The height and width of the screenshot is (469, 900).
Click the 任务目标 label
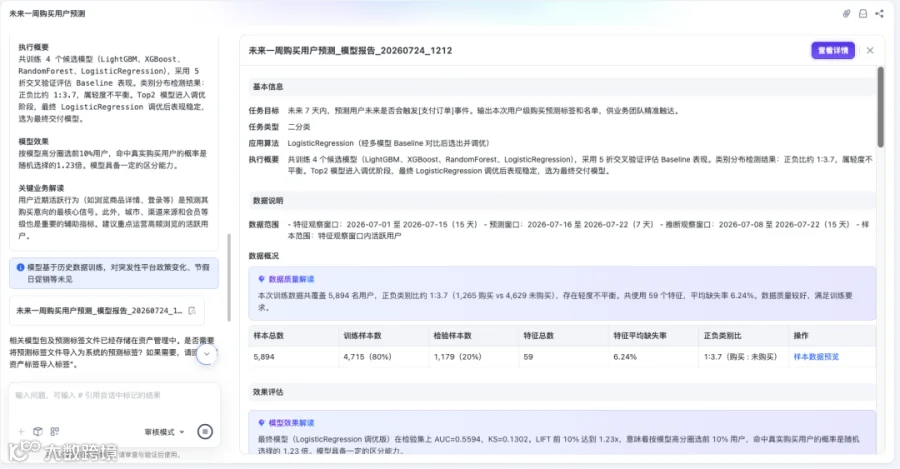tap(263, 111)
